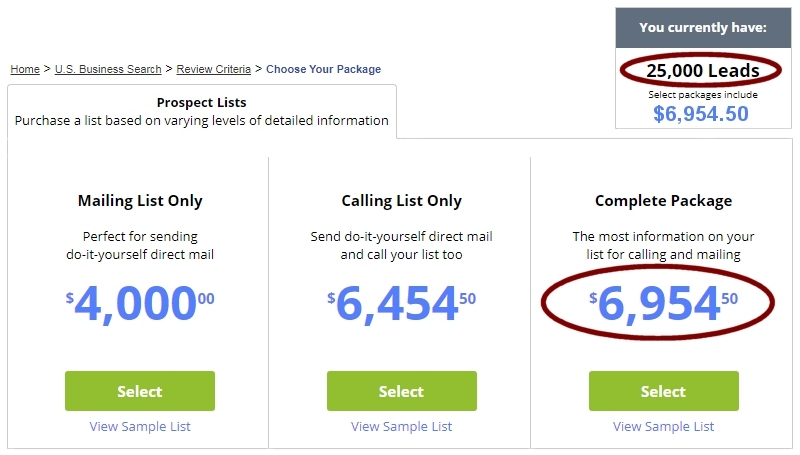Select the Complete Package option button

point(663,391)
